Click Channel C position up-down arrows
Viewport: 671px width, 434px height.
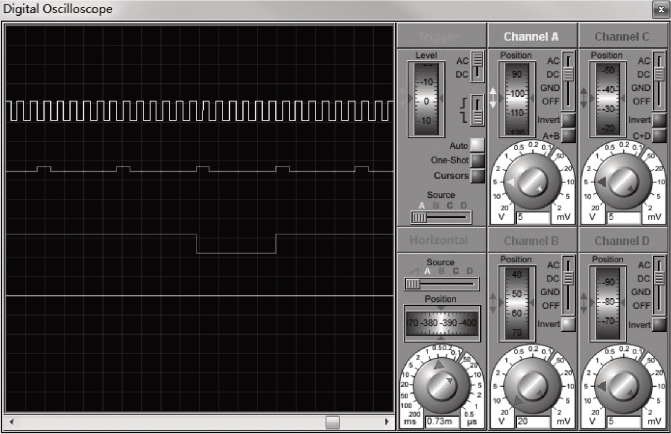pyautogui.click(x=584, y=98)
